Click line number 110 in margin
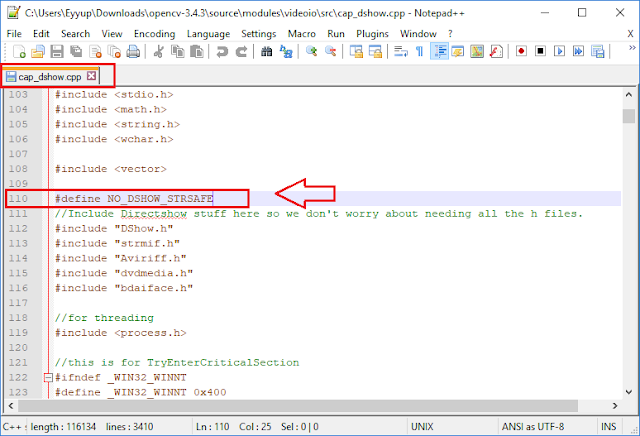 pos(18,199)
